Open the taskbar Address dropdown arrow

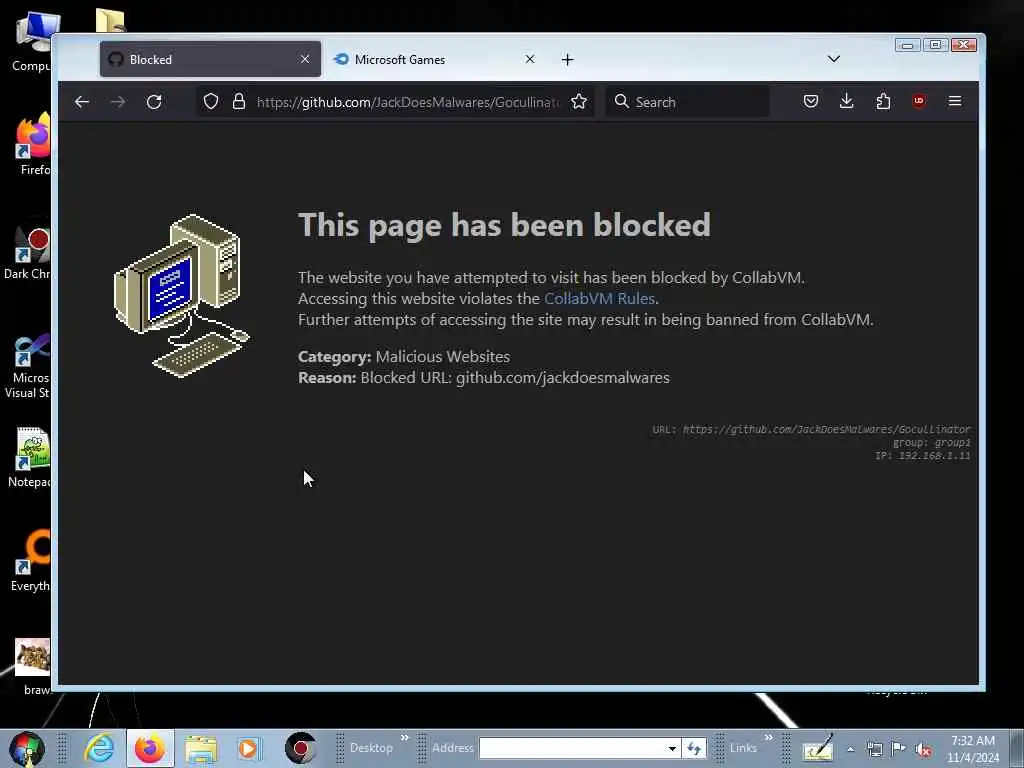tap(672, 748)
